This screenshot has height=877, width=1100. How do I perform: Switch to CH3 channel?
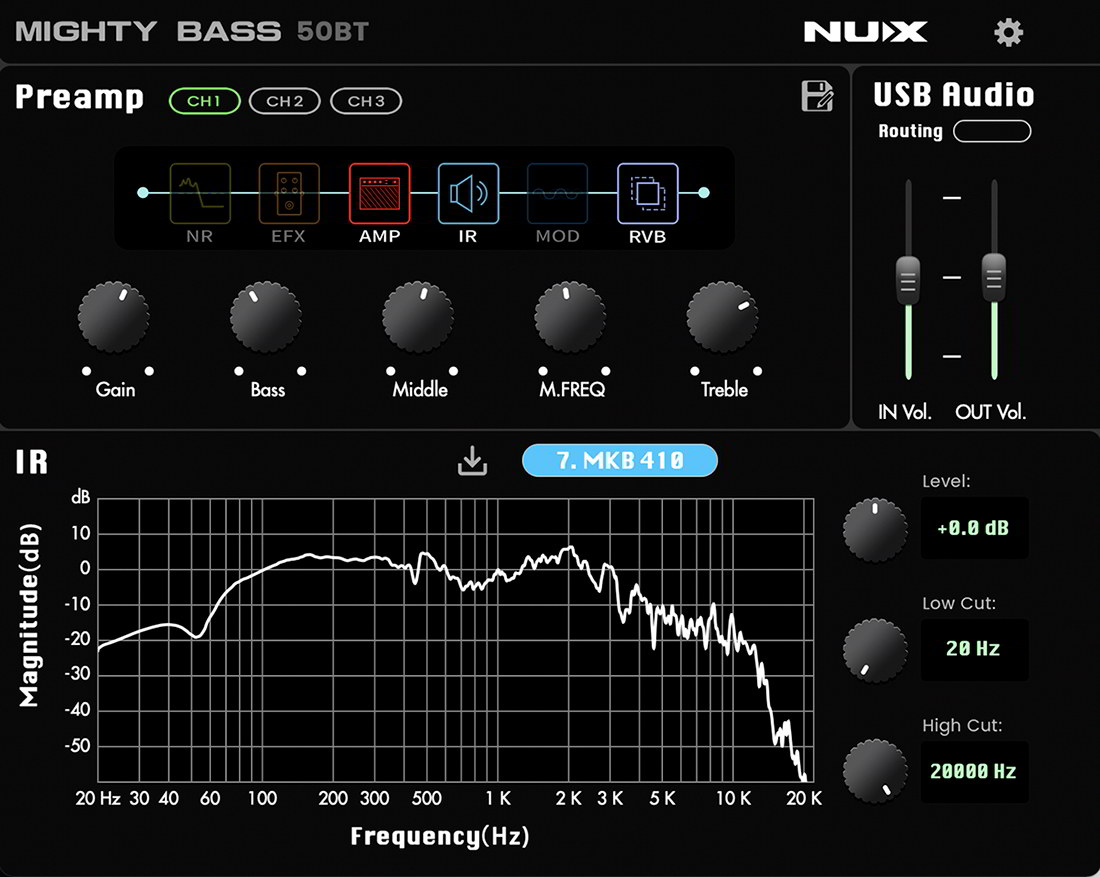[x=365, y=101]
